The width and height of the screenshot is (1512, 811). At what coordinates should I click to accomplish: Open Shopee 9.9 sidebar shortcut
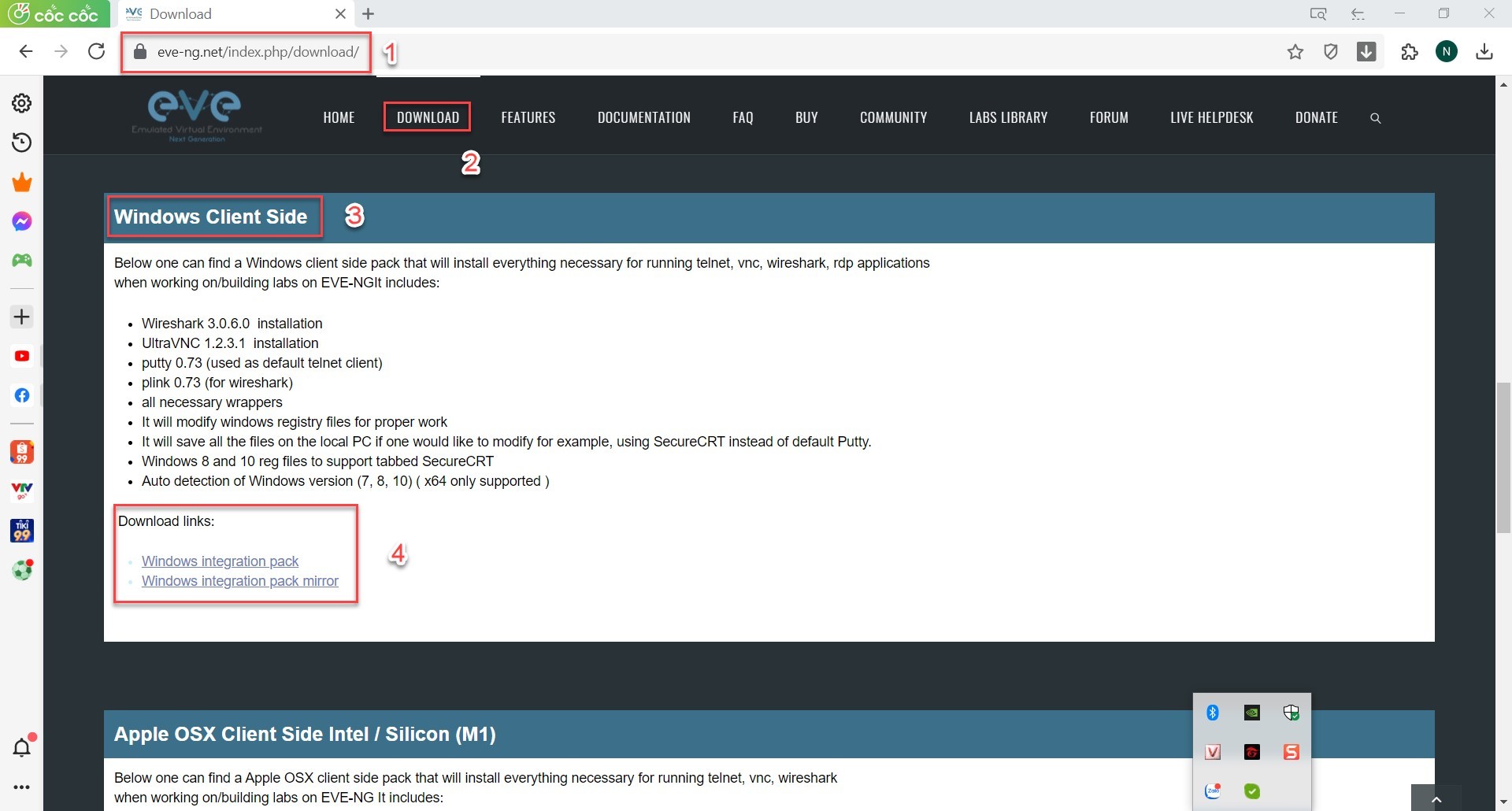[x=22, y=452]
